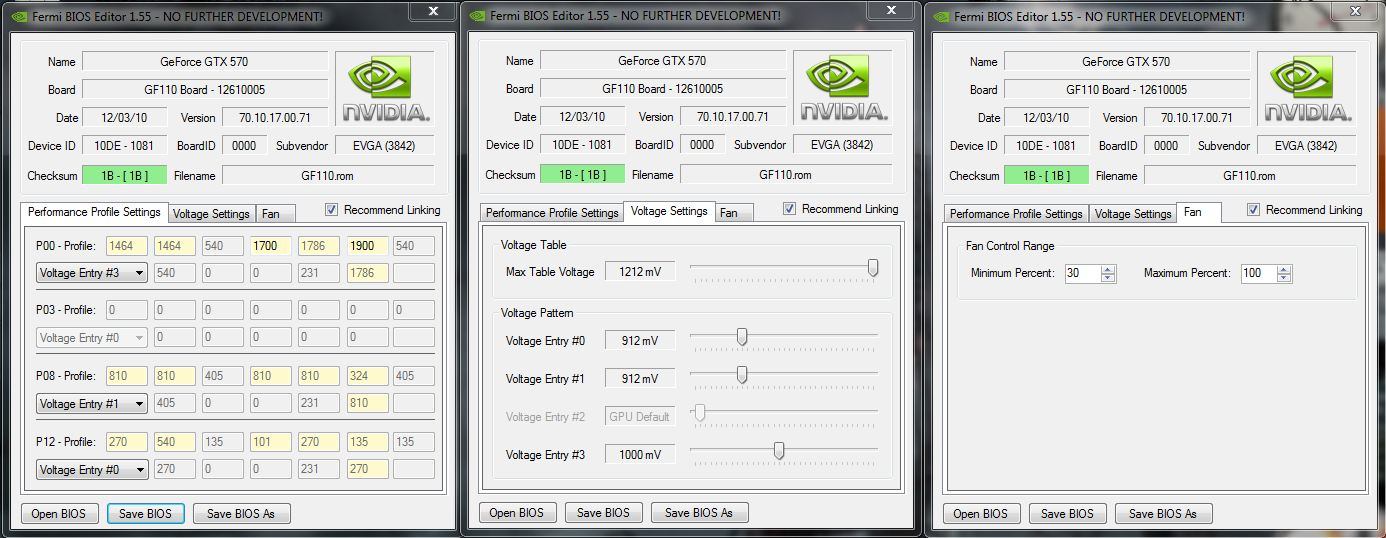Screen dimensions: 1386x538
Task: Click the Version 70.10.17.00.71 in middle window
Action: coord(733,117)
